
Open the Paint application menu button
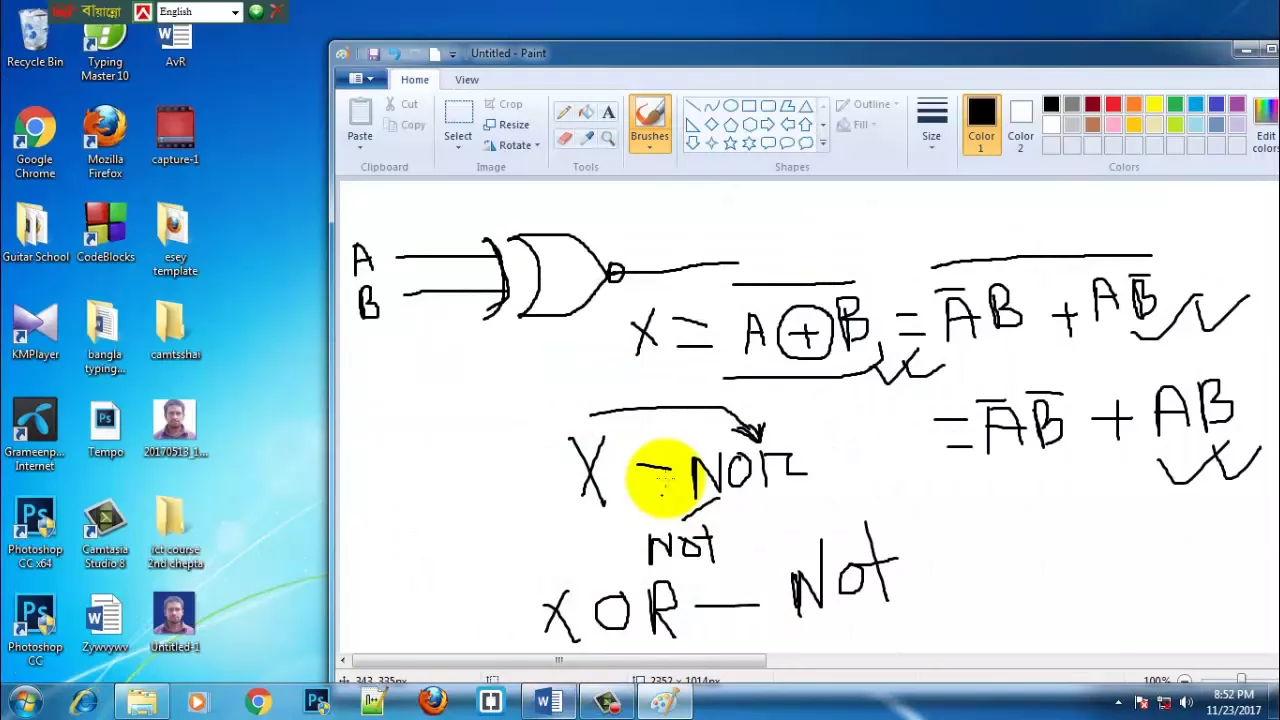coord(362,79)
